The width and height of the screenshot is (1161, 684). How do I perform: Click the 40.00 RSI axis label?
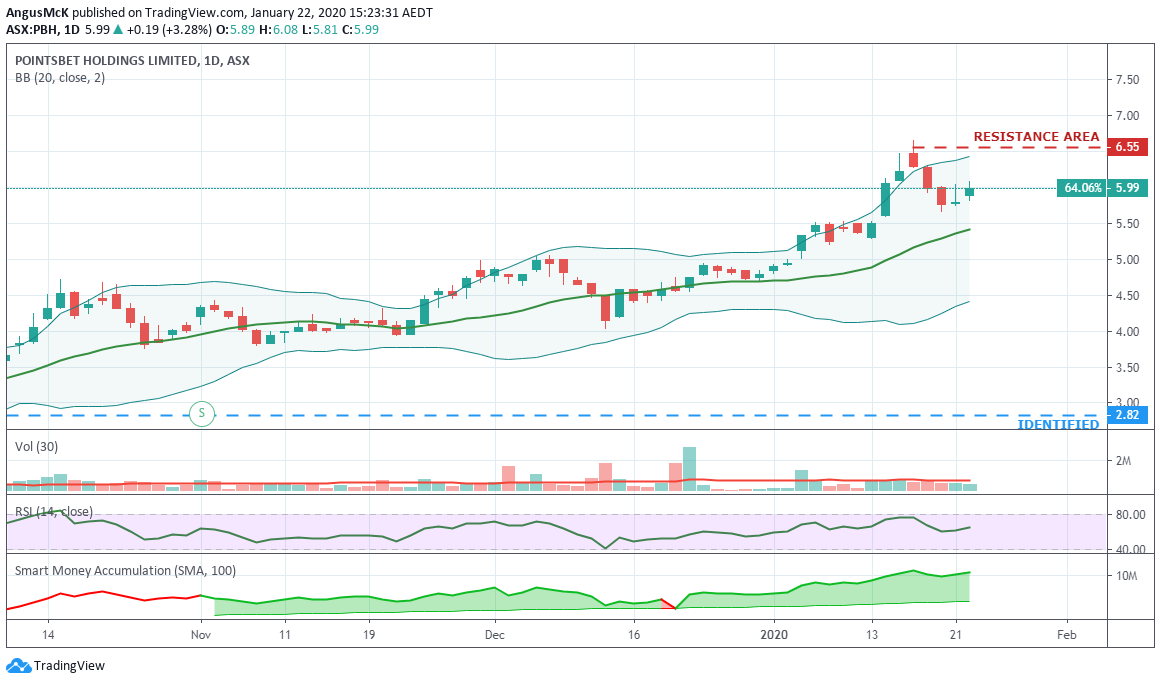1130,549
